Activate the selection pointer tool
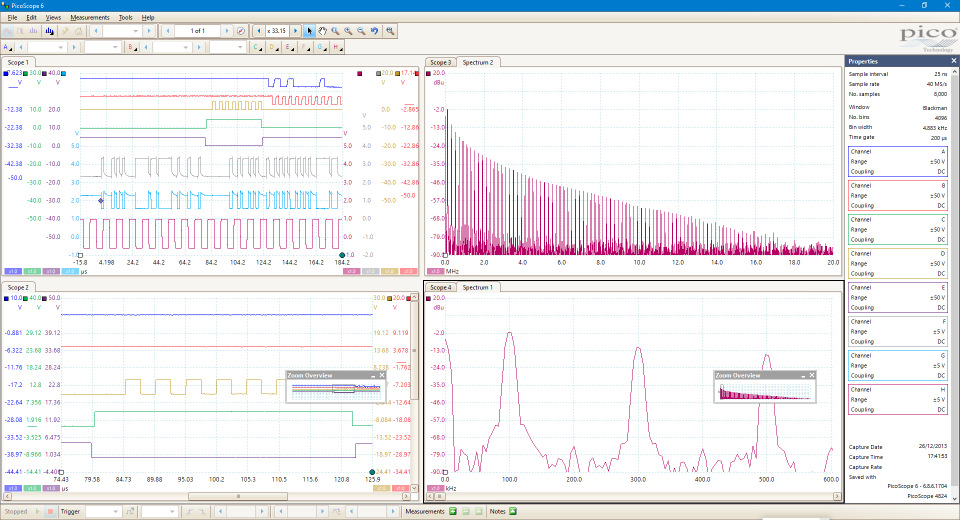The image size is (960, 520). pos(309,31)
